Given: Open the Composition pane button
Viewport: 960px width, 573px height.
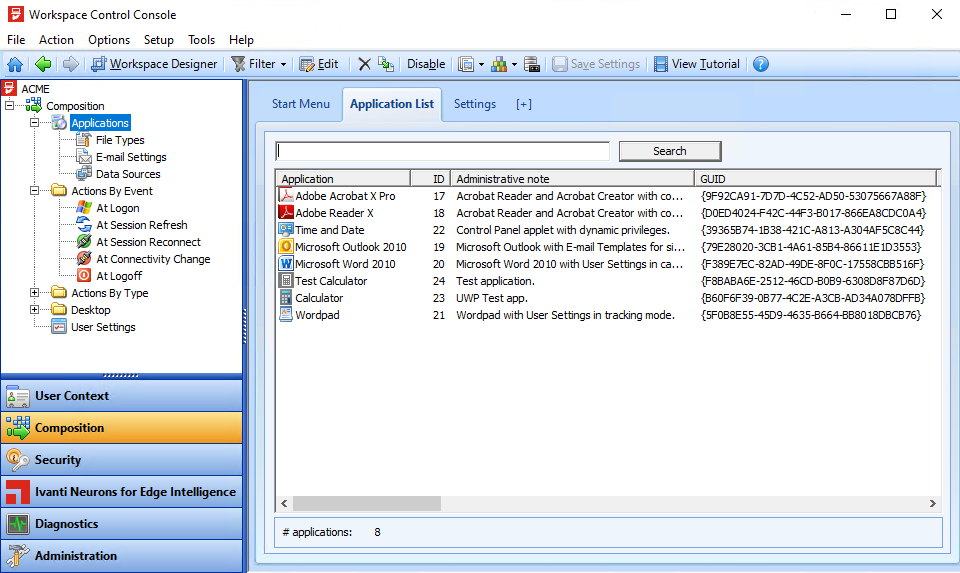Looking at the screenshot, I should coord(121,427).
